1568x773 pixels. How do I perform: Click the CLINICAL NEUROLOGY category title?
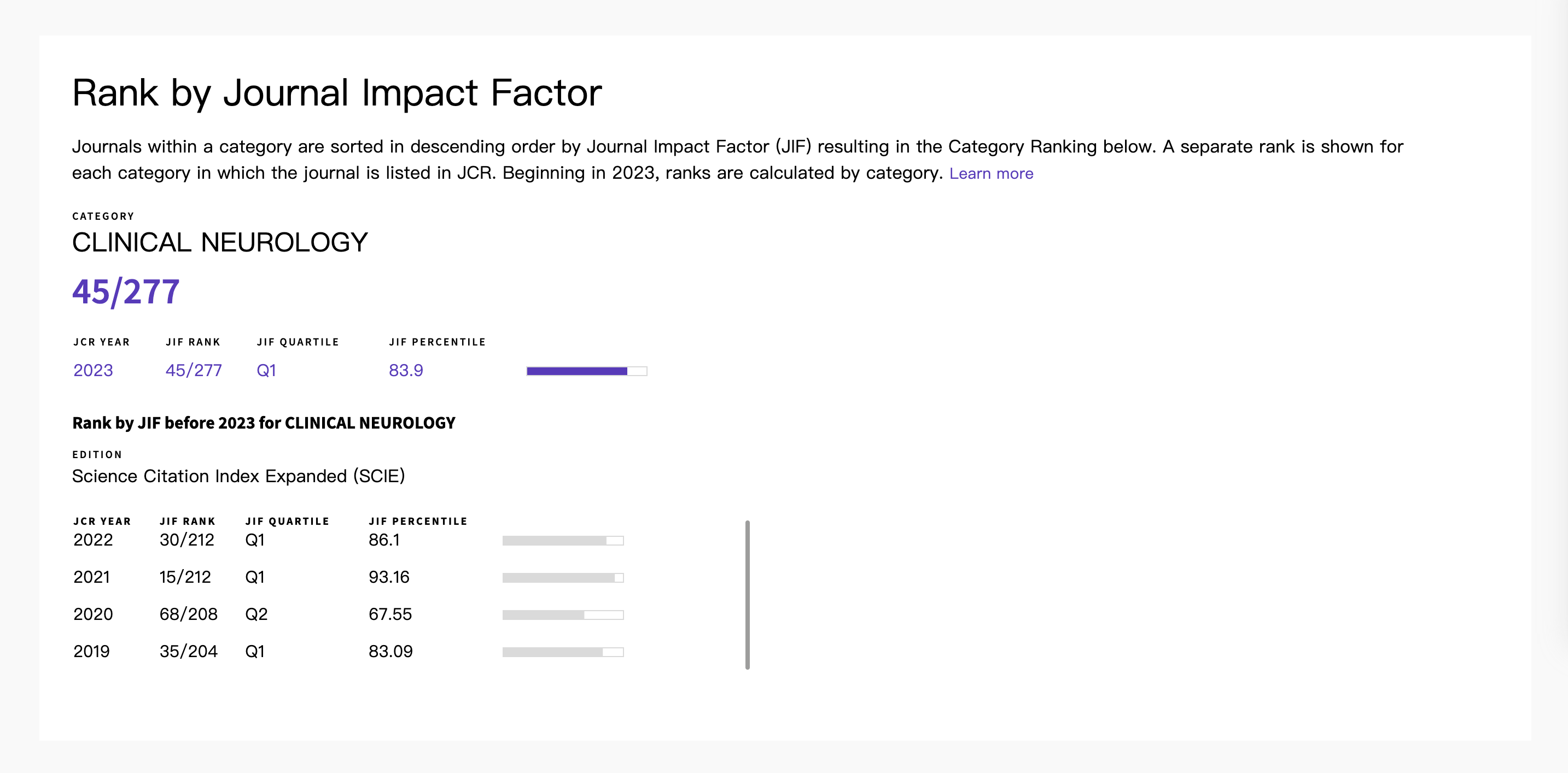click(x=220, y=242)
